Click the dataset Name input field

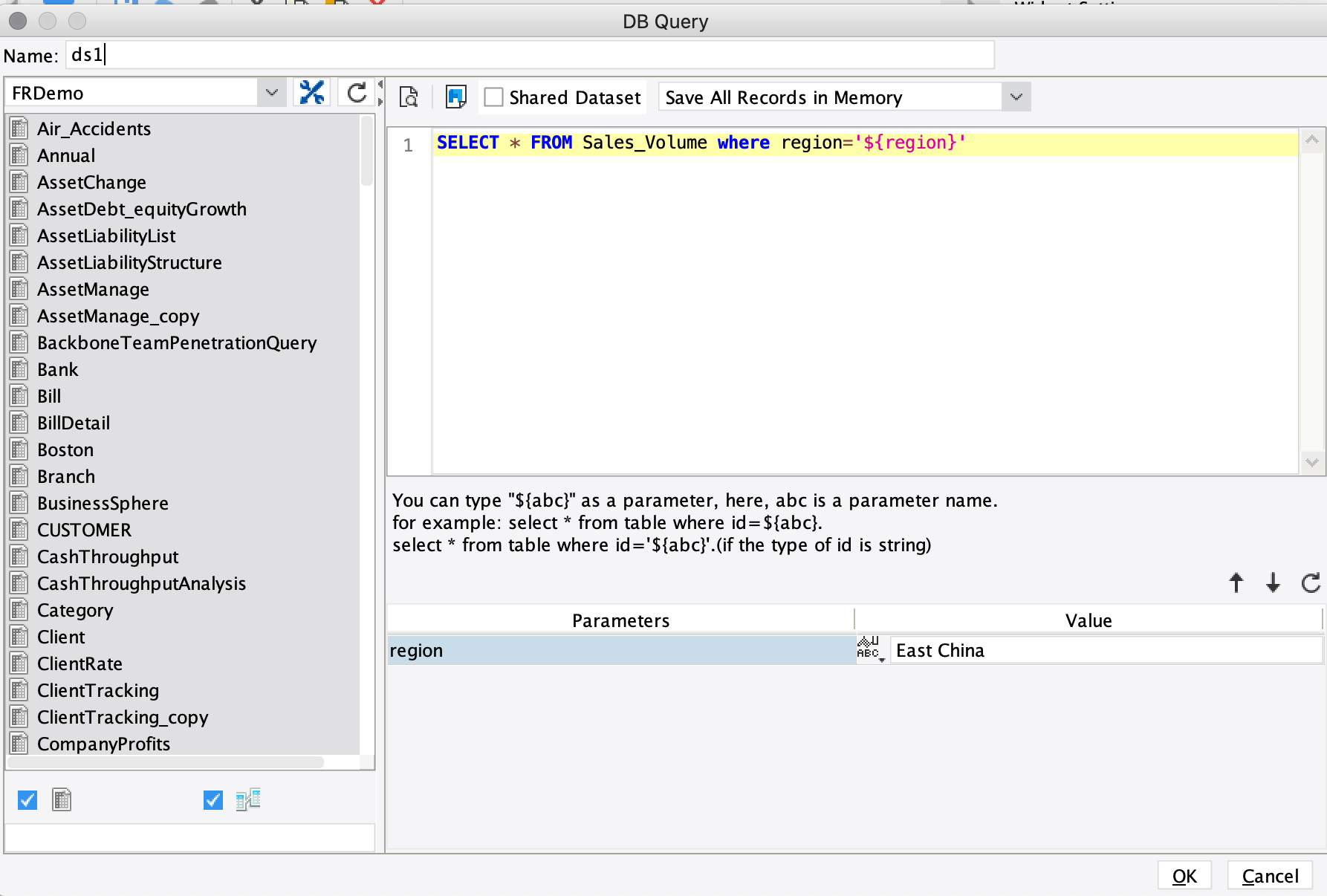pyautogui.click(x=530, y=55)
